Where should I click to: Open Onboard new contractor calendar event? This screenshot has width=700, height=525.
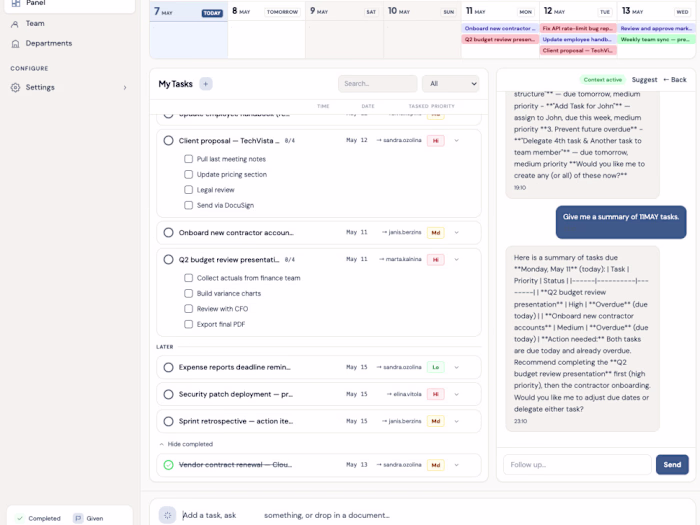coord(500,28)
